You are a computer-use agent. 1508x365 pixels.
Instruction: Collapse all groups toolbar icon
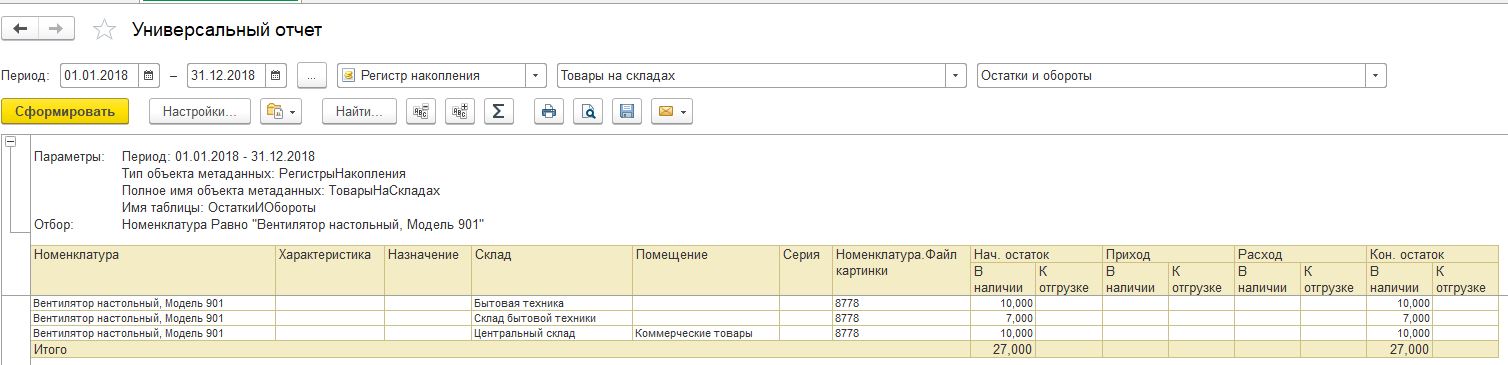(421, 112)
